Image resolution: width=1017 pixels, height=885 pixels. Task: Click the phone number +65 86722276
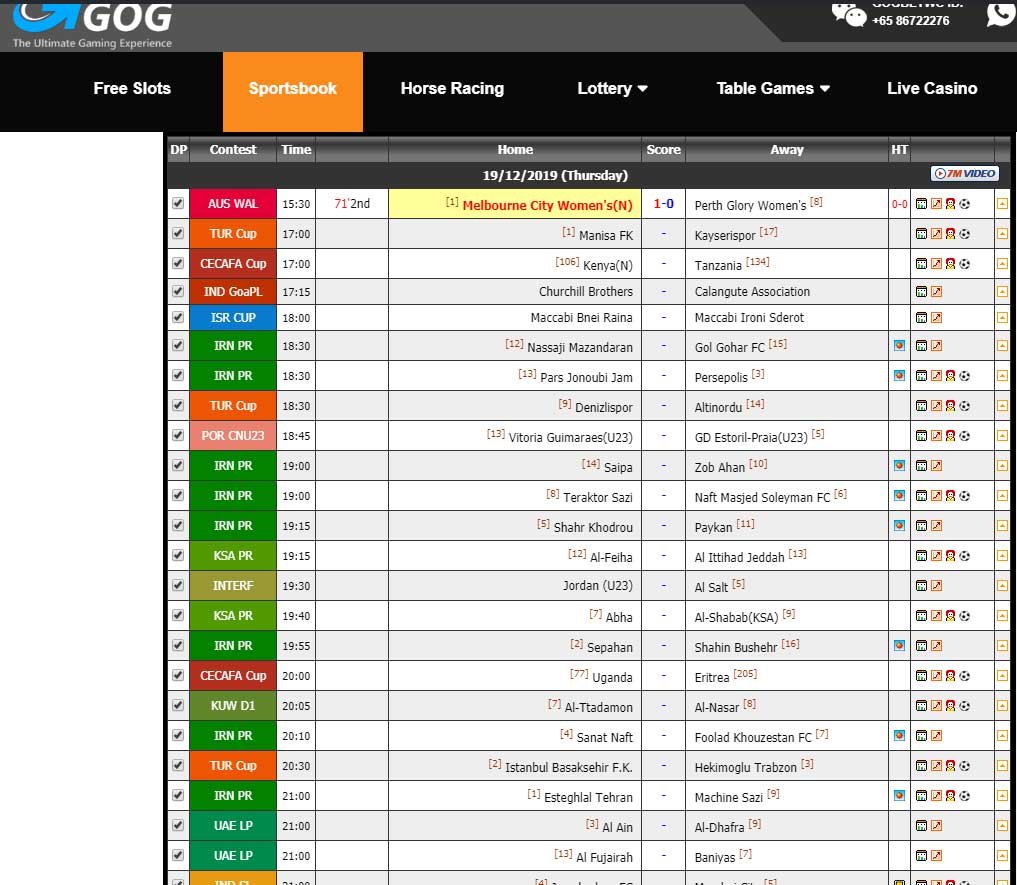[911, 20]
